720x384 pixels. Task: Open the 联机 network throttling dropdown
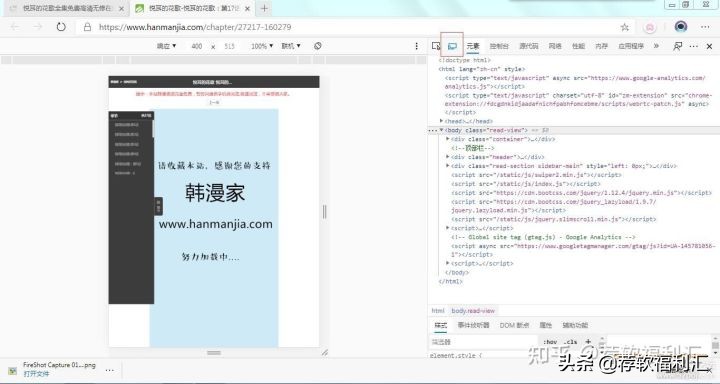291,46
